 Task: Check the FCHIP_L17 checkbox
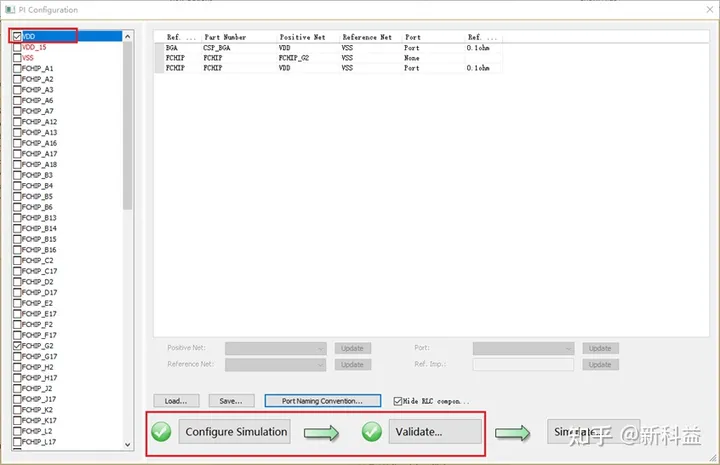pyautogui.click(x=17, y=442)
